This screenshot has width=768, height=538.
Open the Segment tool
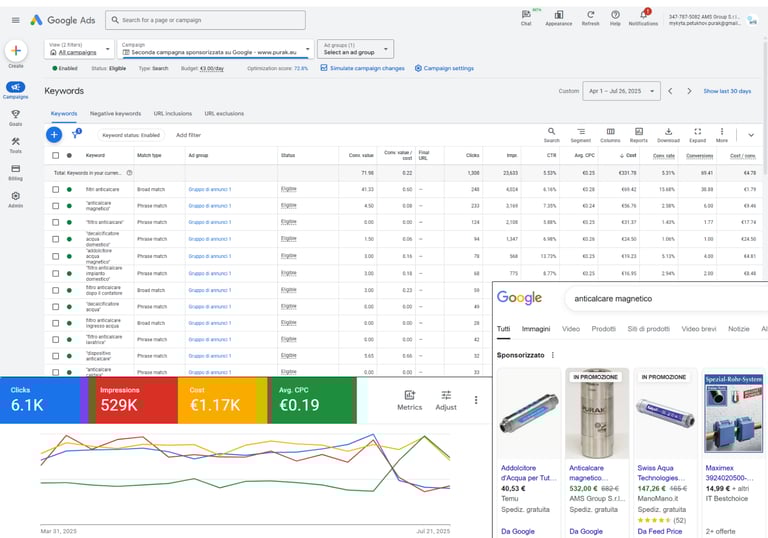pos(580,135)
